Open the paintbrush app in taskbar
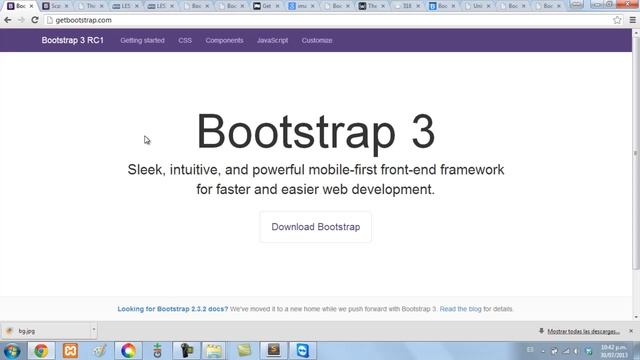This screenshot has width=640, height=360. click(x=99, y=351)
